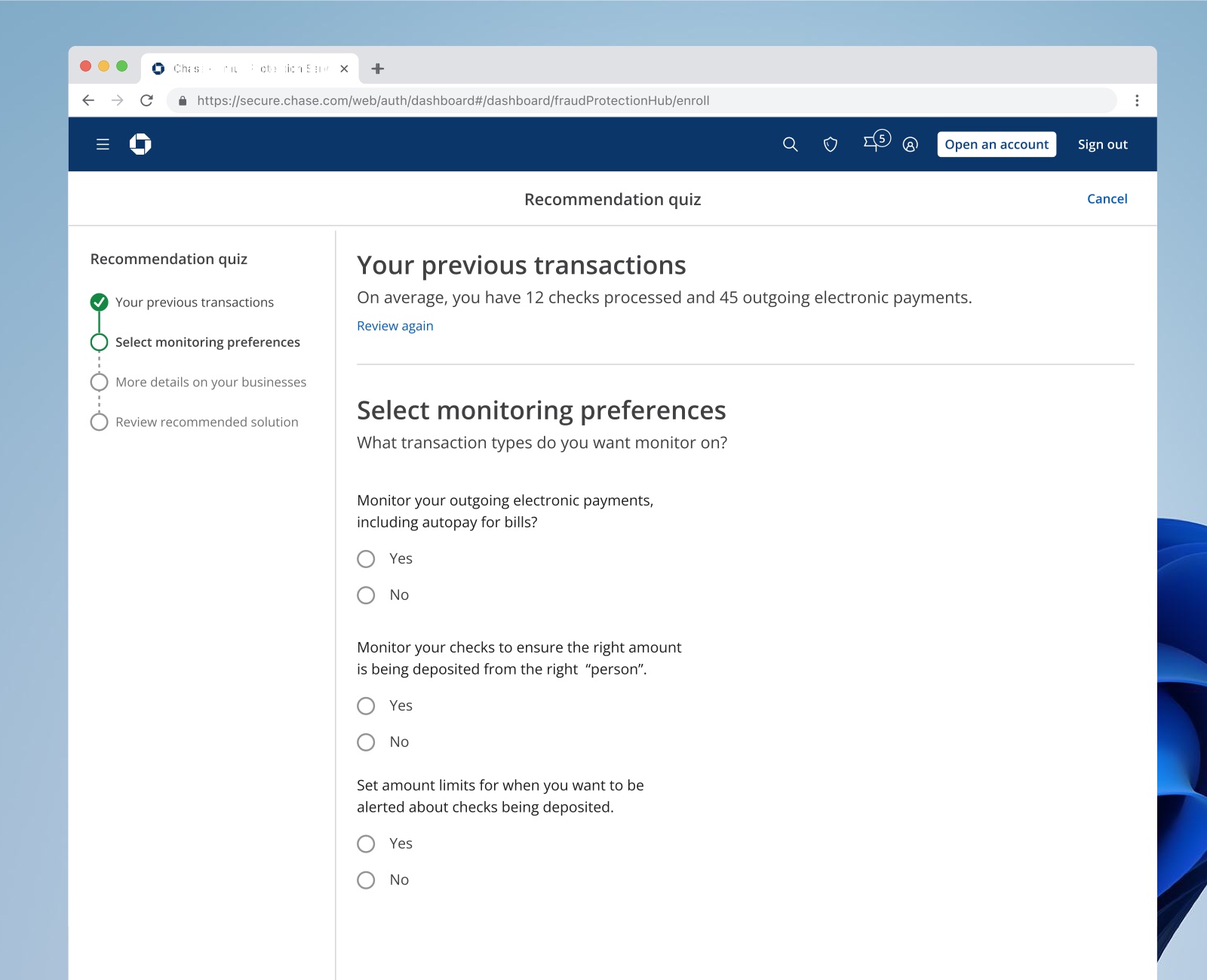Sign out of the account
1207x980 pixels.
(x=1102, y=144)
